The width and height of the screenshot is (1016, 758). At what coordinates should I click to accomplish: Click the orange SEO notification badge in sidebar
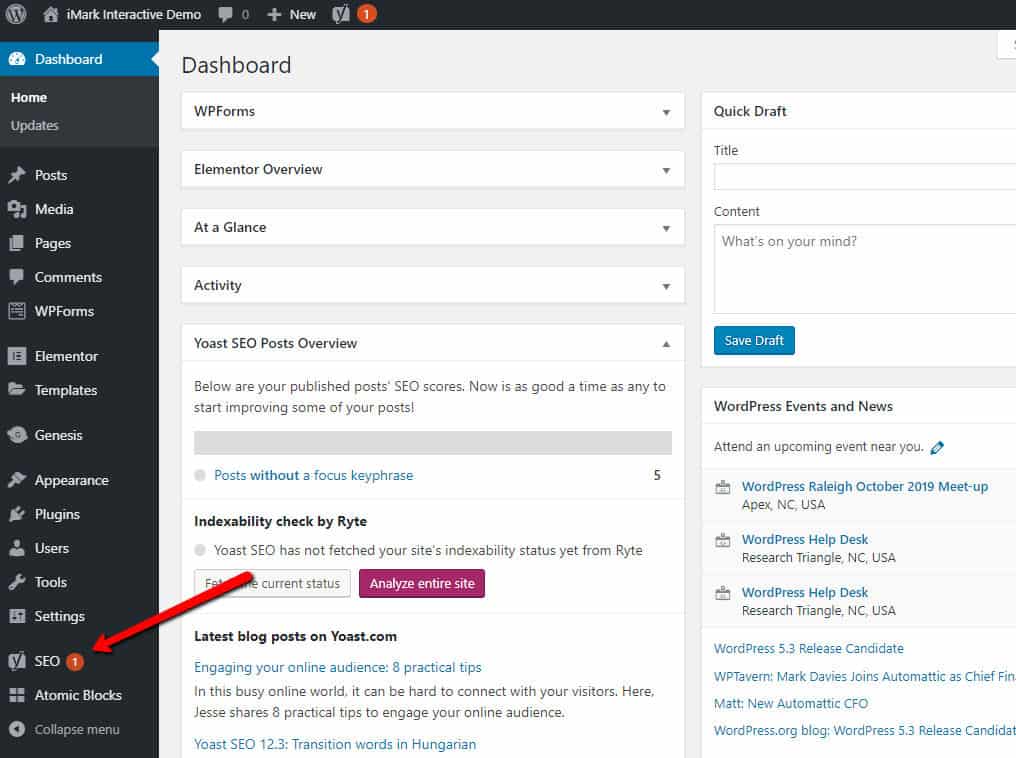pyautogui.click(x=75, y=661)
